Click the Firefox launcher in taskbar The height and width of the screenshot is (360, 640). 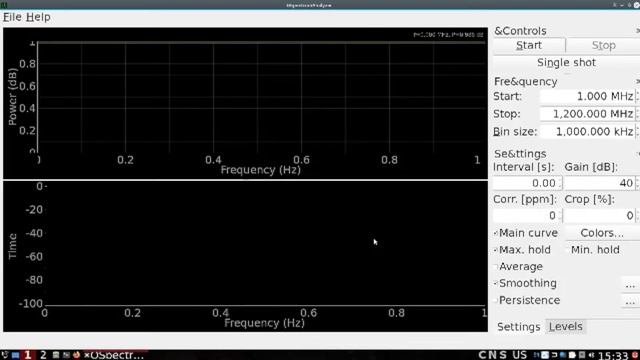pyautogui.click(x=76, y=355)
